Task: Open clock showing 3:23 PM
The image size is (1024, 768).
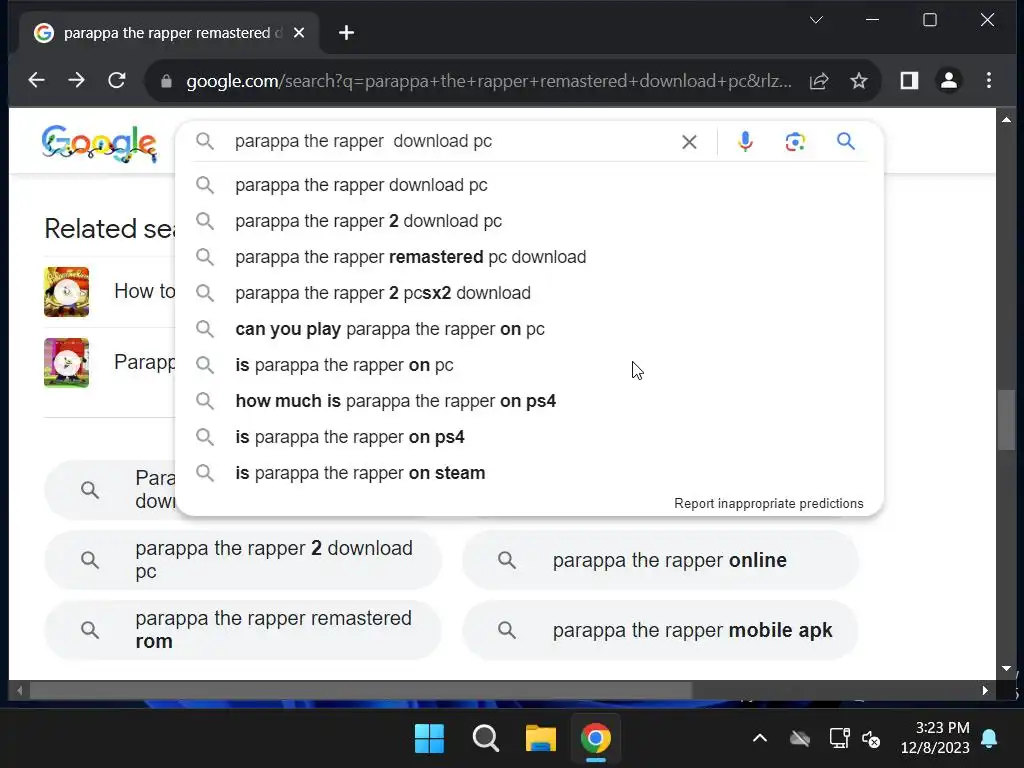Action: click(x=935, y=737)
